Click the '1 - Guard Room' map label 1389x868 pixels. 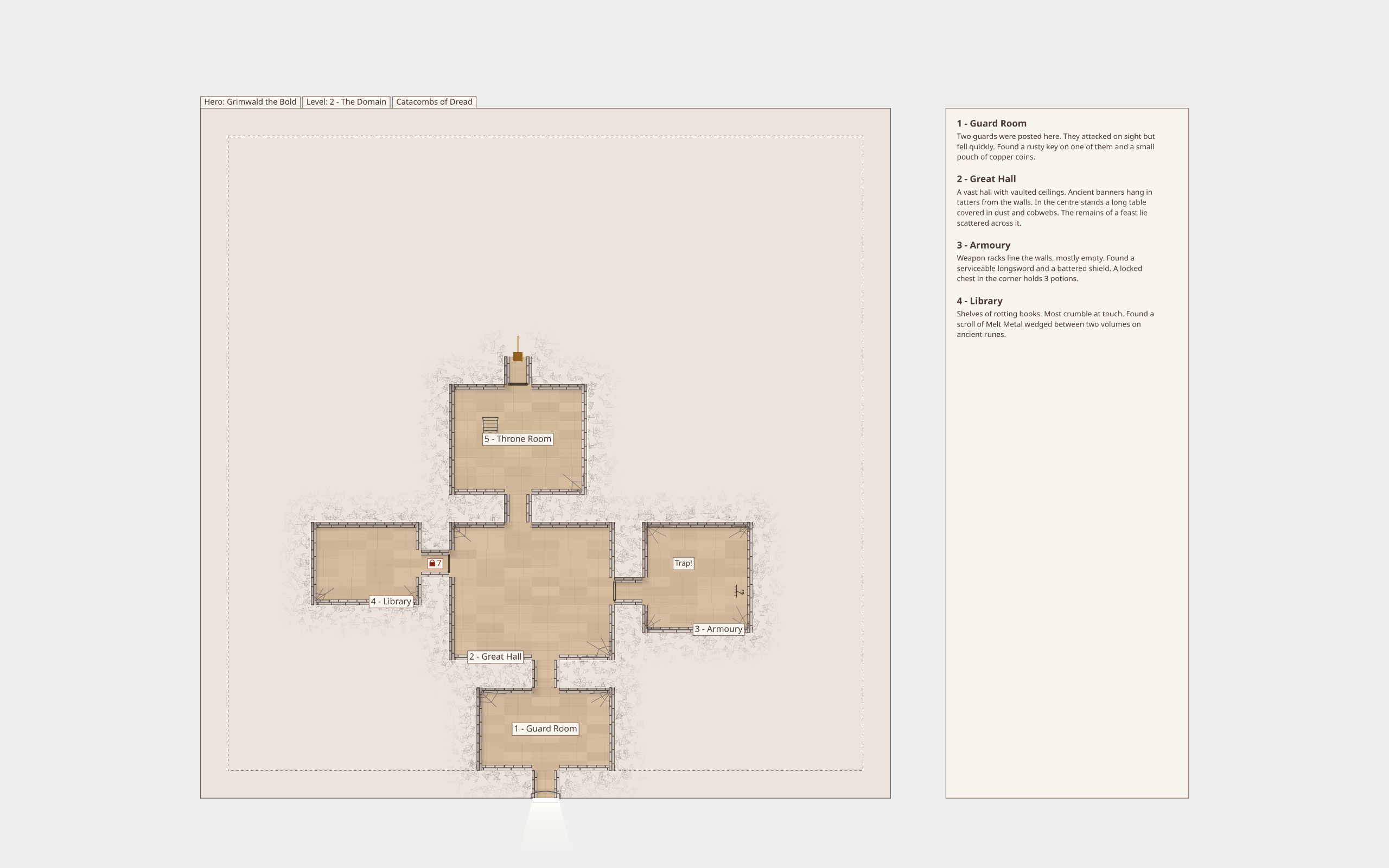coord(545,729)
